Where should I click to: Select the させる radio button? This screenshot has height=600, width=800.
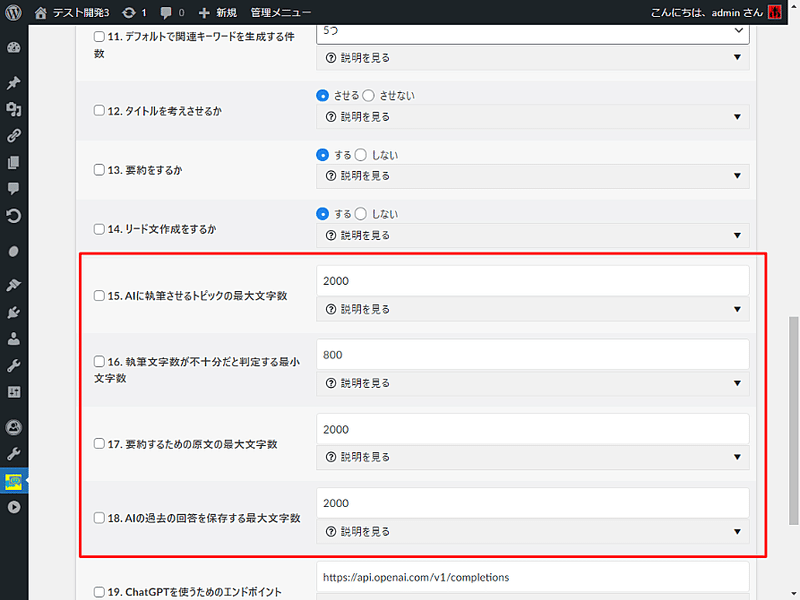coord(322,95)
